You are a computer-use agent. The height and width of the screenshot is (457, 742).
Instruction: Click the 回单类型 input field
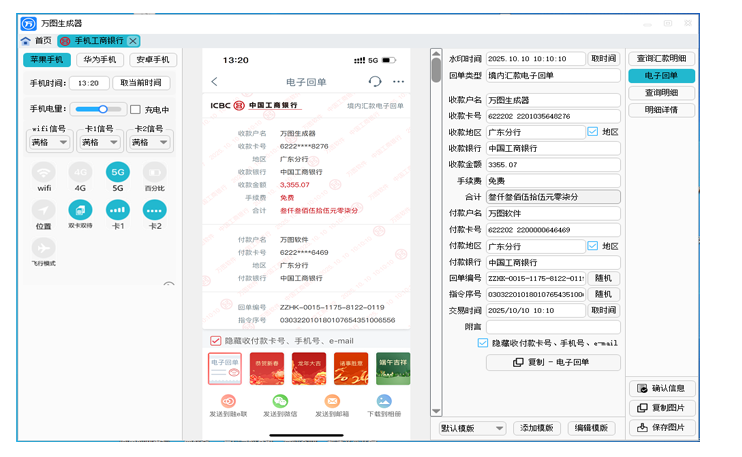[553, 76]
